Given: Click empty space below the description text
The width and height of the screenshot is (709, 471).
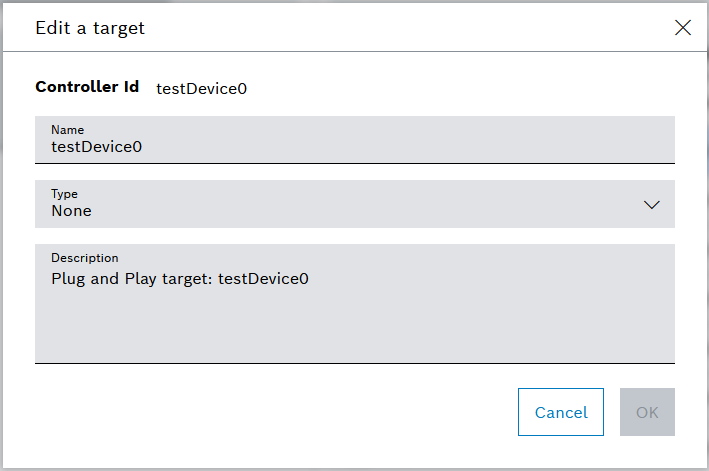Looking at the screenshot, I should [x=354, y=330].
